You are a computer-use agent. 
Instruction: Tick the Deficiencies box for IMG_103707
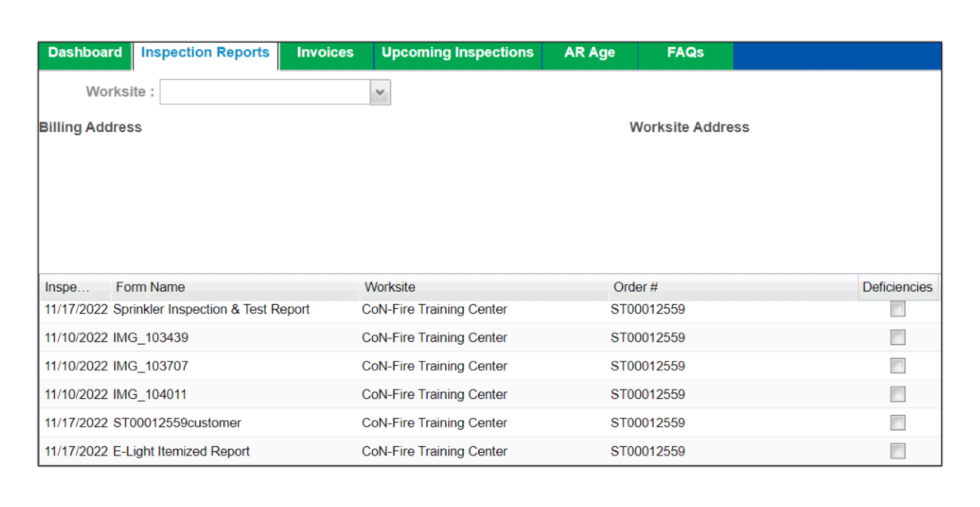pos(897,366)
